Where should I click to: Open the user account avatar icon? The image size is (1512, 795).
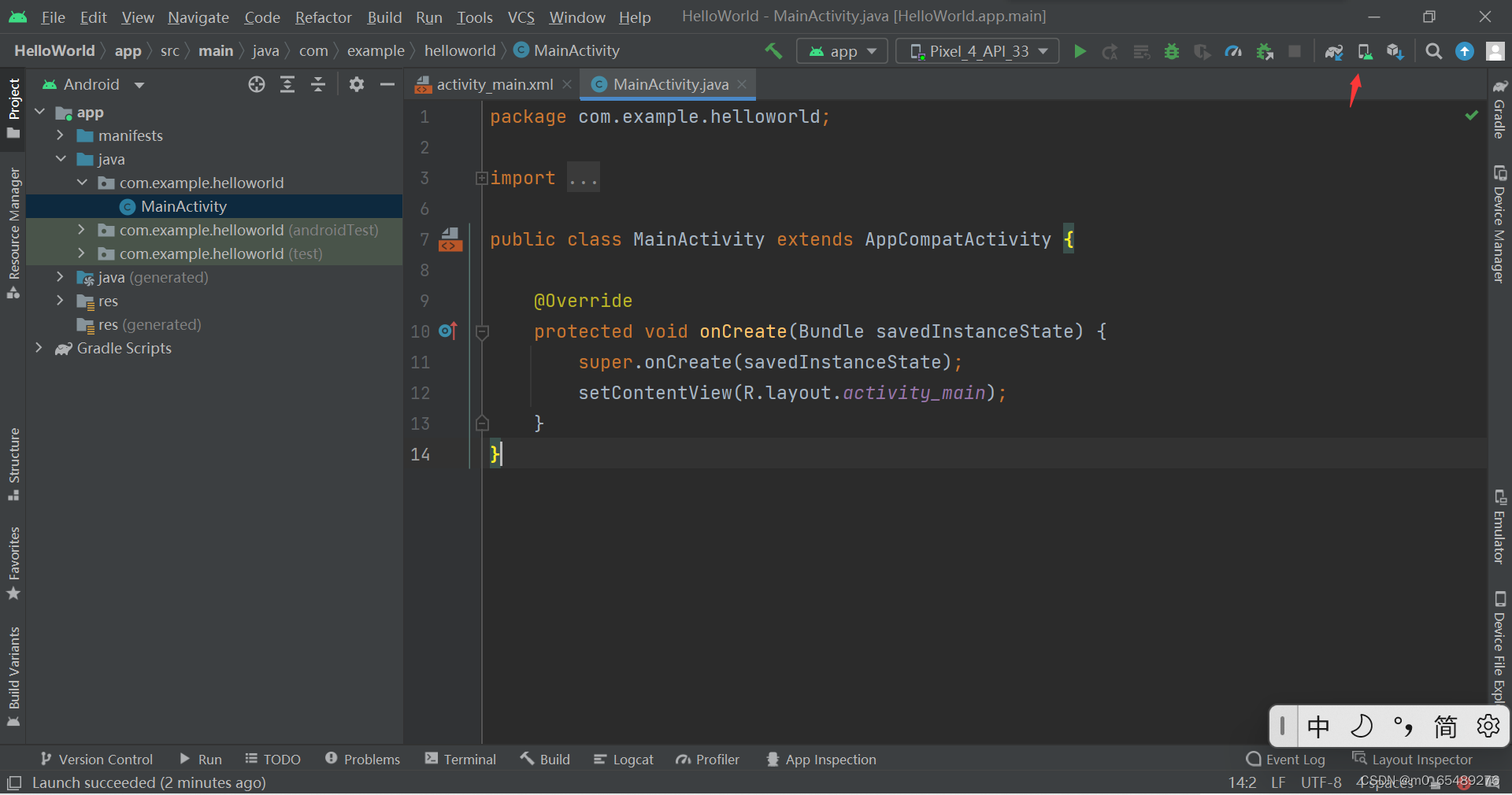(x=1495, y=51)
